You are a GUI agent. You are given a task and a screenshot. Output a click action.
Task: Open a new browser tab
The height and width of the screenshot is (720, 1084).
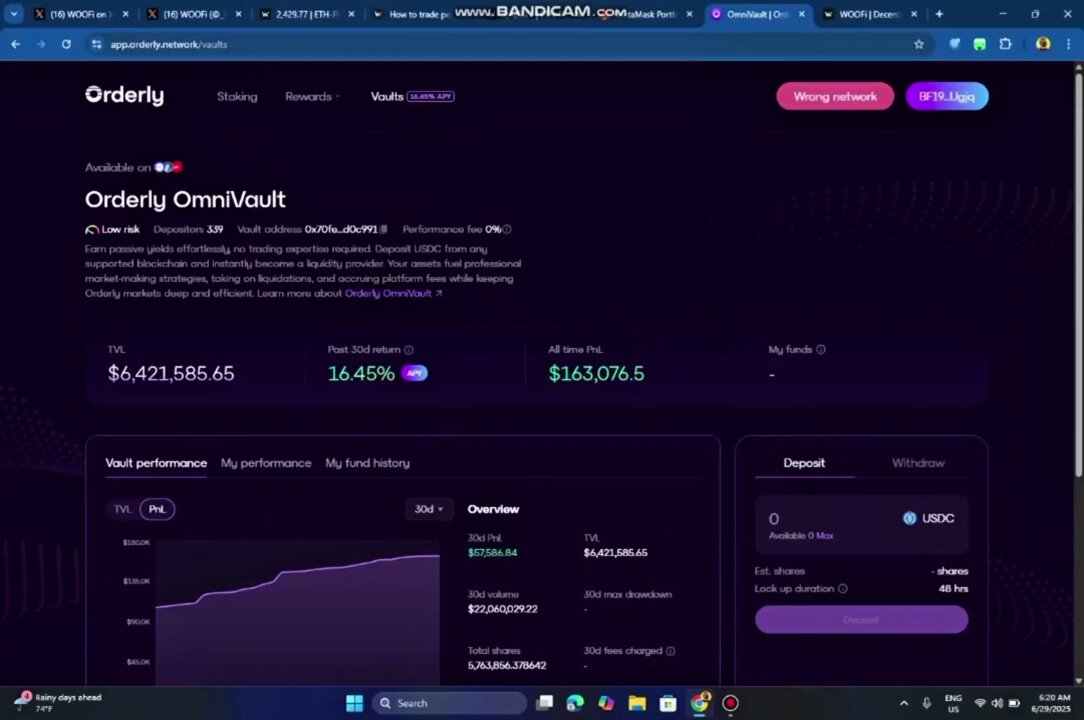(939, 14)
